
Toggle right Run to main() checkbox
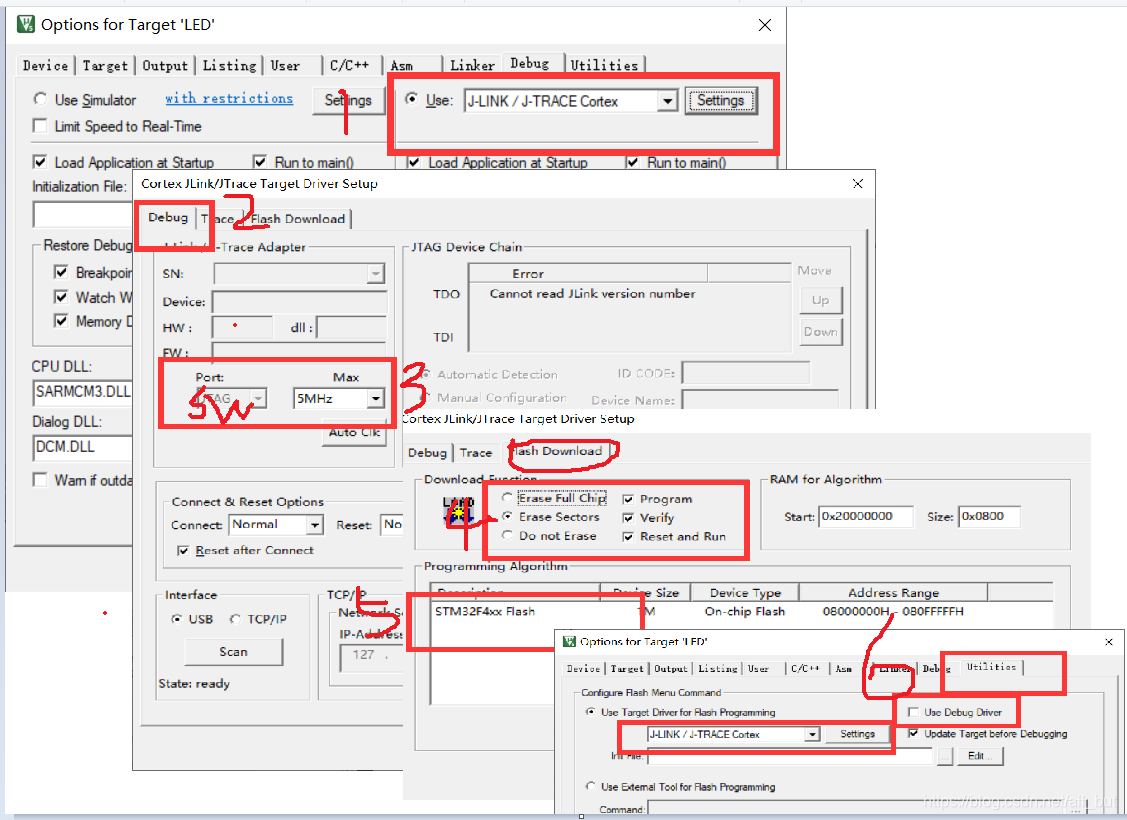click(x=632, y=162)
